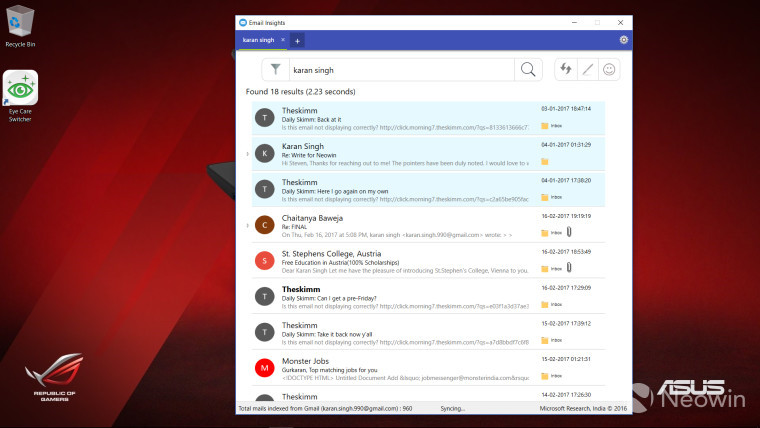Open 'Here I go again on my own' email
Screen dimensions: 760x428
click(428, 190)
